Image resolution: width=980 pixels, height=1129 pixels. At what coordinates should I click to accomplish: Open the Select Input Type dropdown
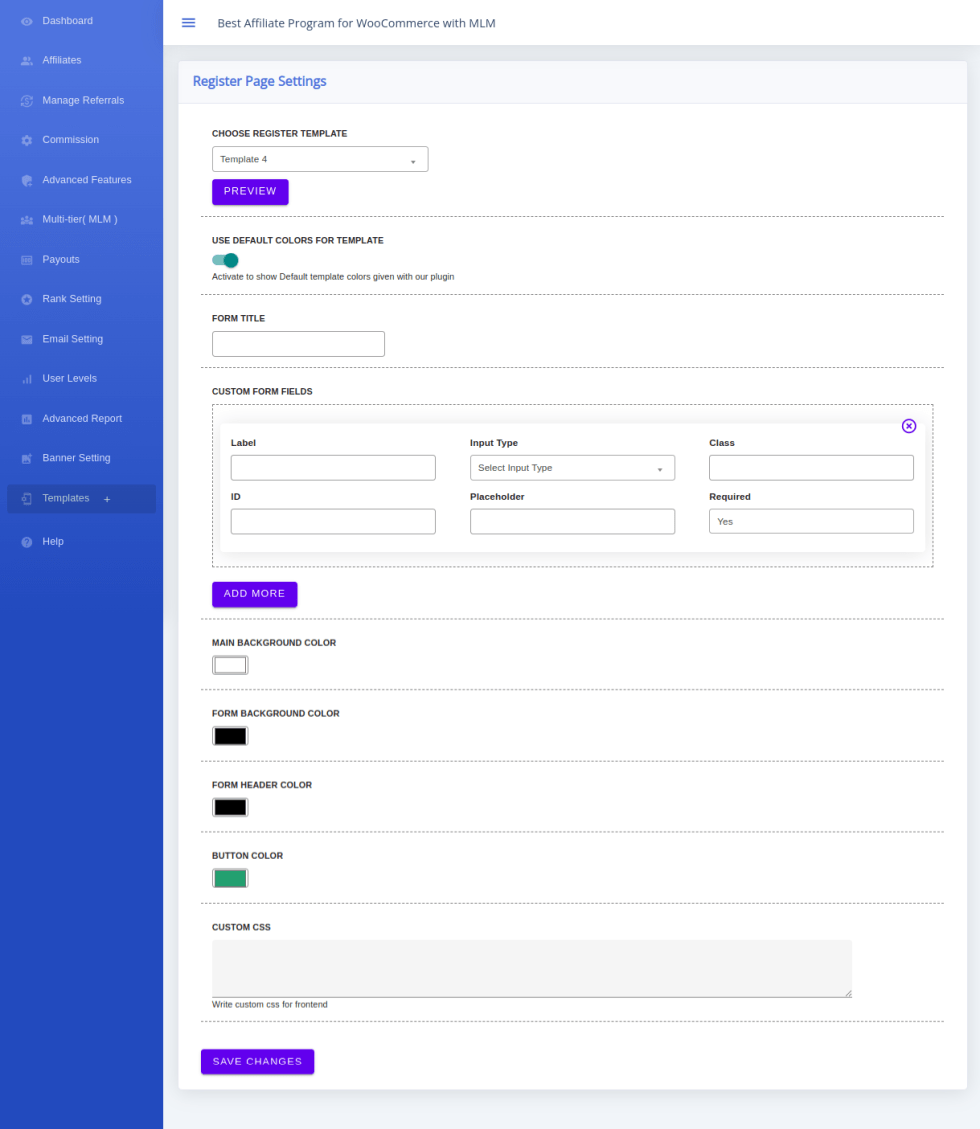(572, 468)
